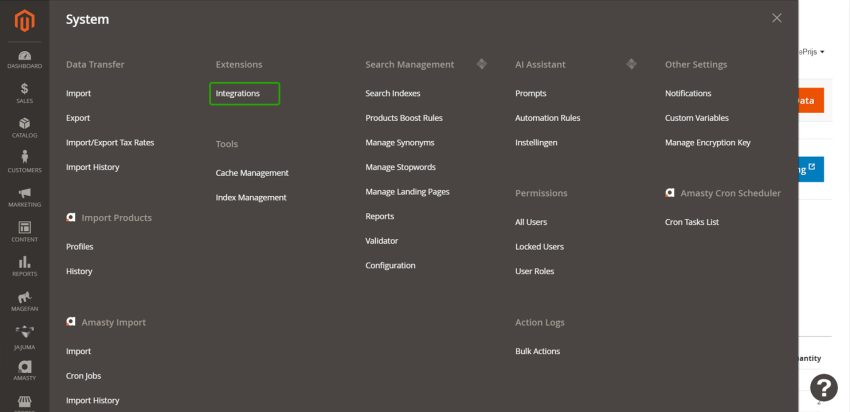Image resolution: width=850 pixels, height=412 pixels.
Task: Open Import under Amasty Import
Action: (79, 351)
